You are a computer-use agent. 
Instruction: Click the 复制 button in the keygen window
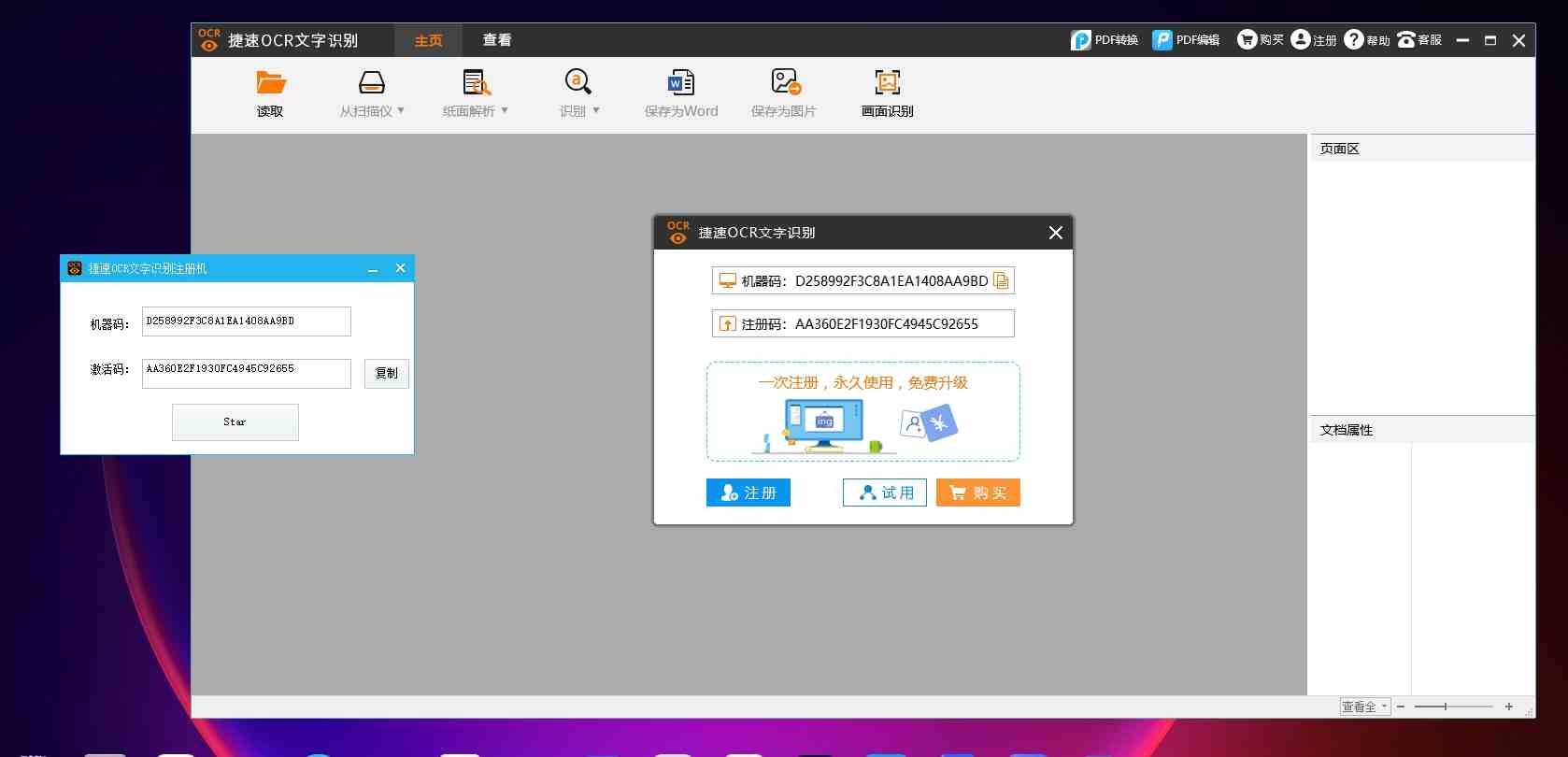[387, 374]
